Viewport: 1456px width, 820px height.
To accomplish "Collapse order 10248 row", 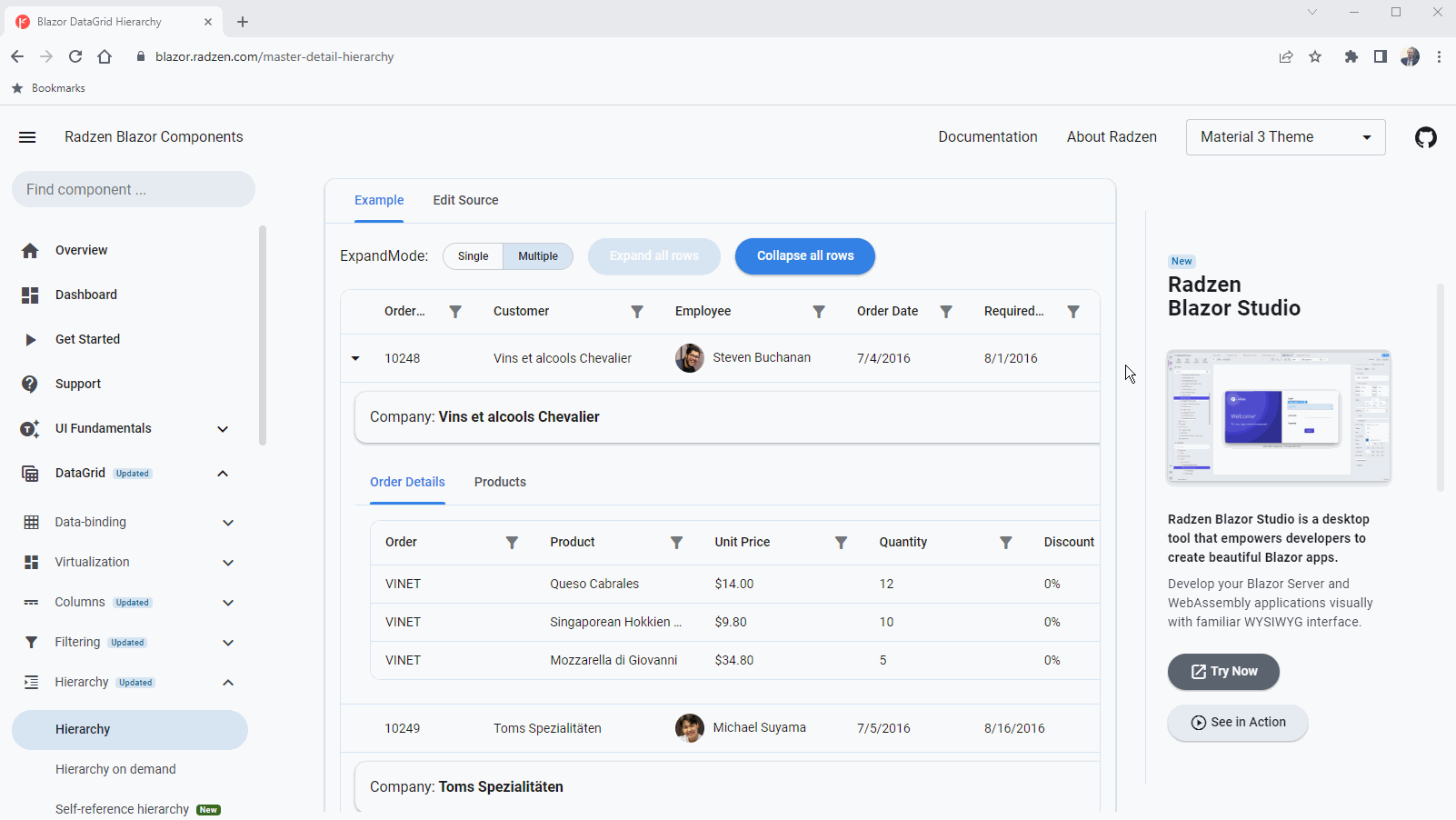I will tap(355, 358).
